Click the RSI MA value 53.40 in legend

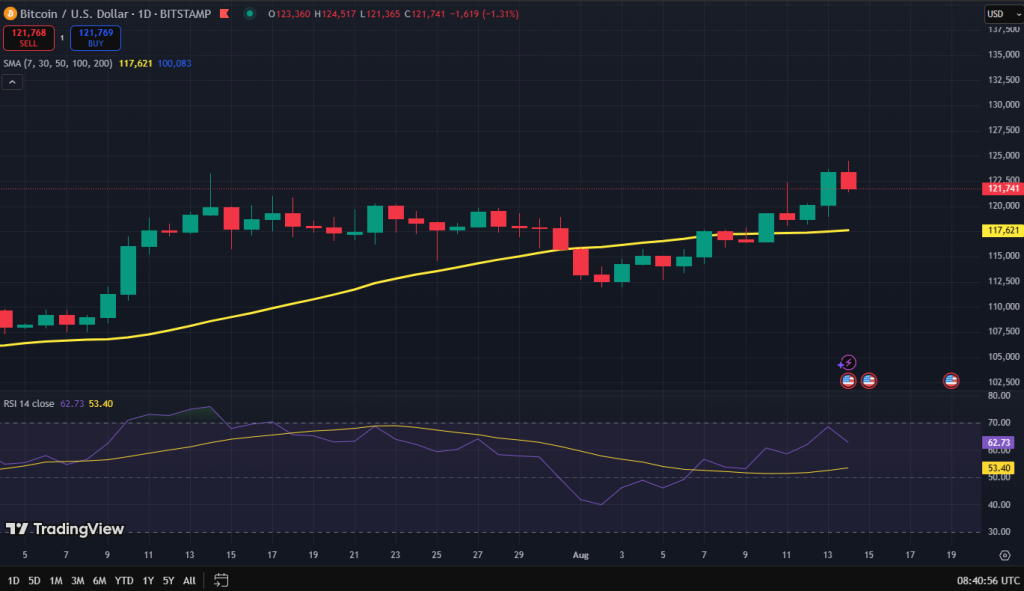click(101, 404)
